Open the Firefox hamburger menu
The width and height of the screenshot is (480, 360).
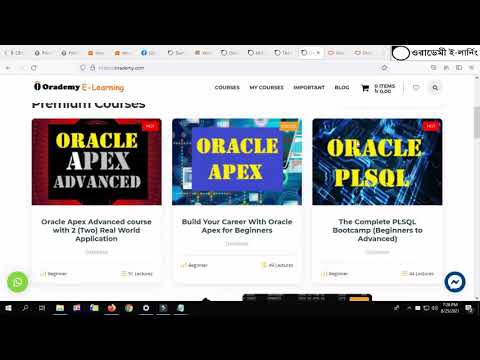pyautogui.click(x=471, y=68)
